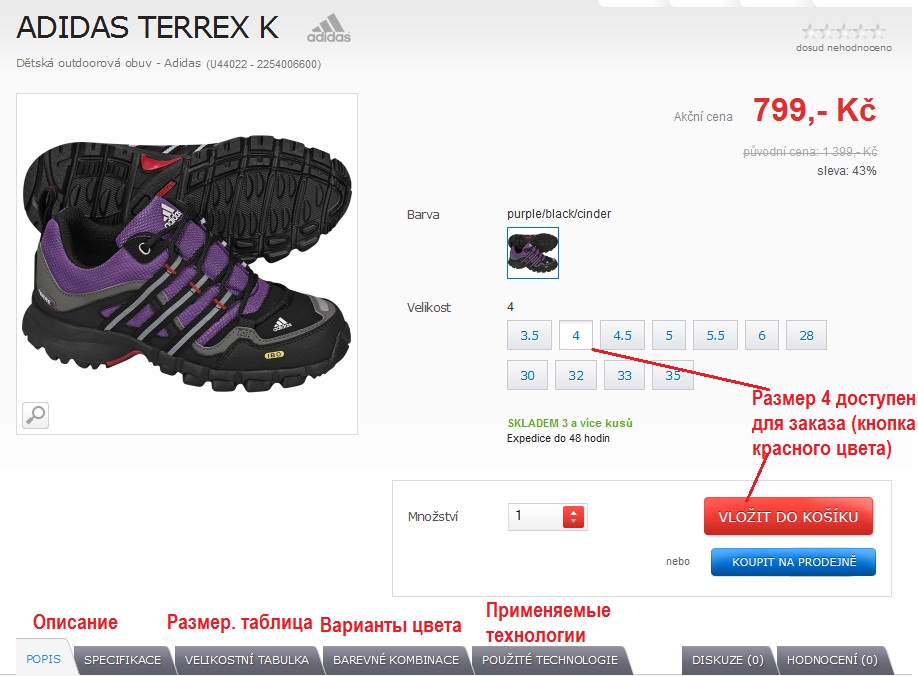
Task: Click the Vložit do košíku button
Action: click(788, 516)
